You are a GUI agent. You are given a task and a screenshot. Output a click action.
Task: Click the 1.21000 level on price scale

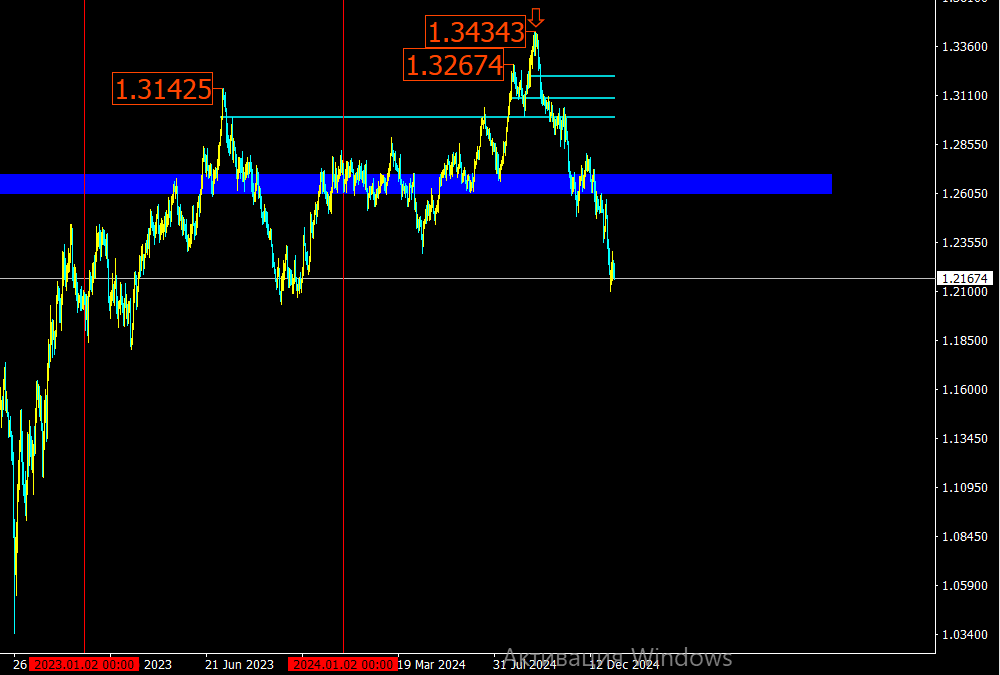click(x=965, y=292)
